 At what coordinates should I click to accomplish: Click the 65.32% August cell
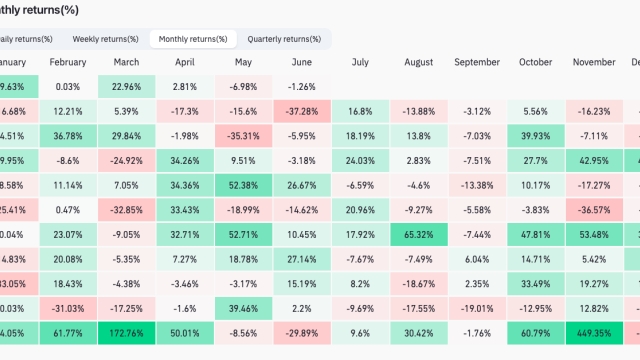[419, 235]
